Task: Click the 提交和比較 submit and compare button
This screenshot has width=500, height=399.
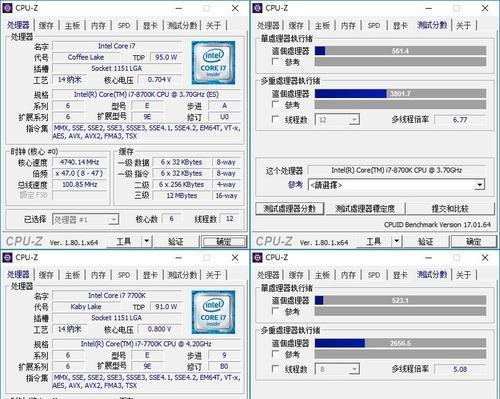Action: (450, 209)
